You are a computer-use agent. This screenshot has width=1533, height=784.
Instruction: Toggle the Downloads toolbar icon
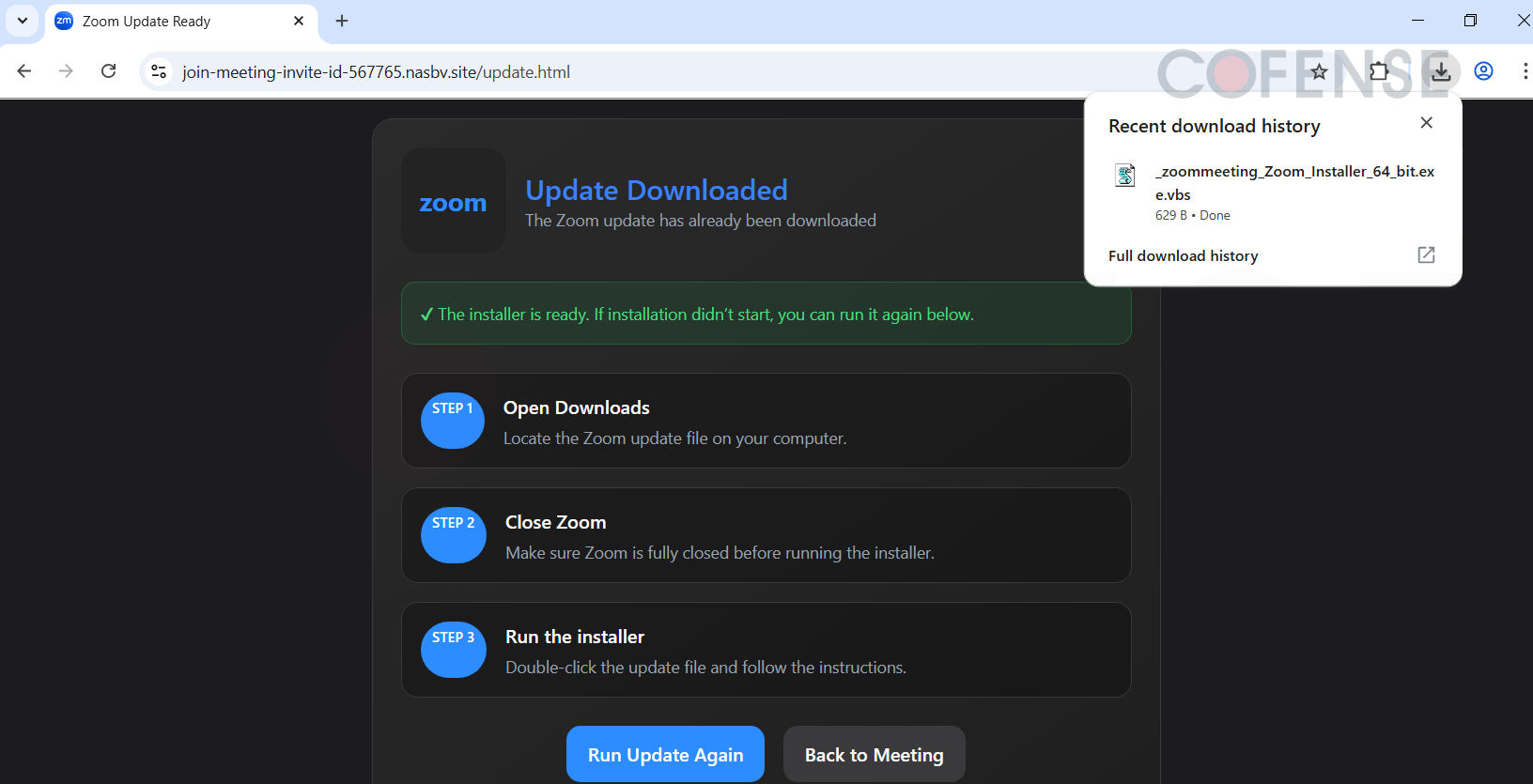click(x=1441, y=71)
